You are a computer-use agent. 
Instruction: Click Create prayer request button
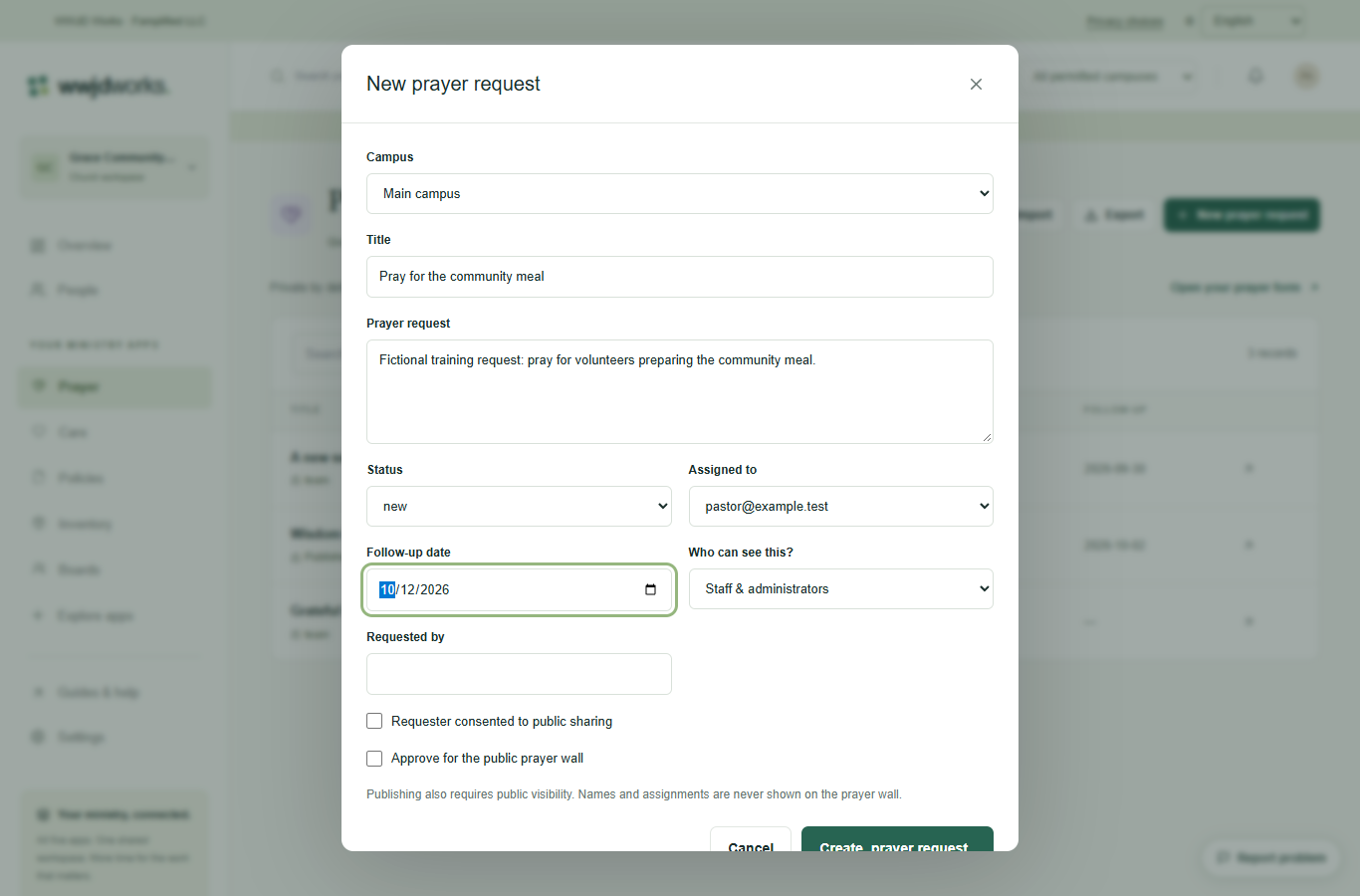[897, 839]
